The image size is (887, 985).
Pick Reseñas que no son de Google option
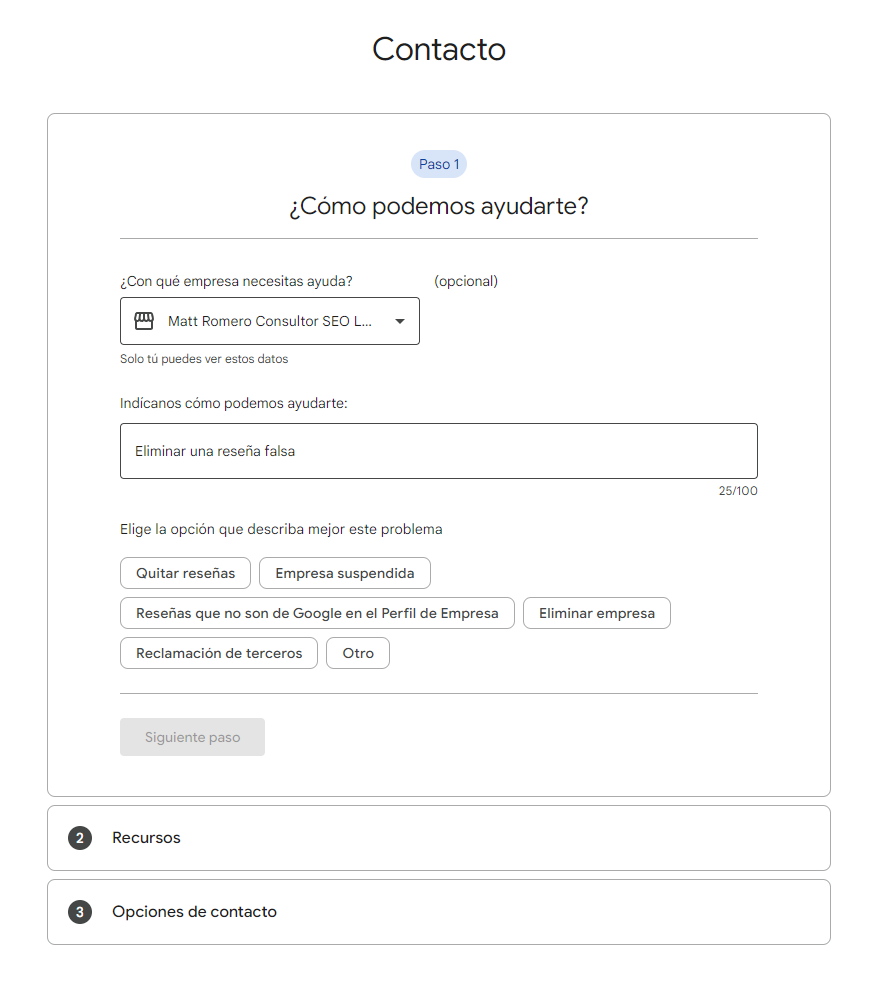317,613
